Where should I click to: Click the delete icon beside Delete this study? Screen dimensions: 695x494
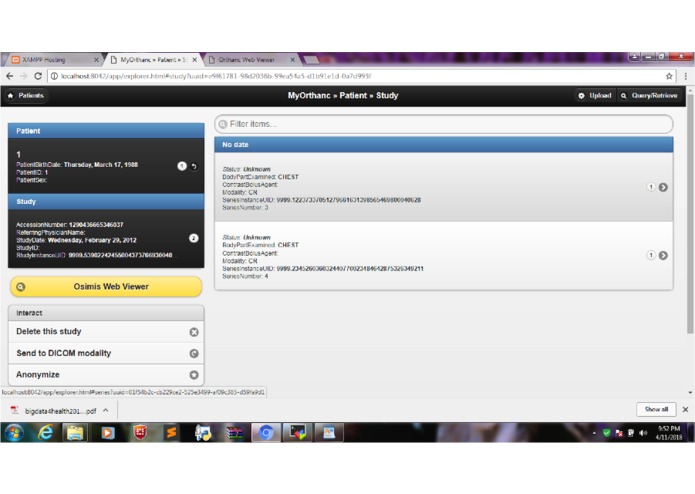[194, 332]
